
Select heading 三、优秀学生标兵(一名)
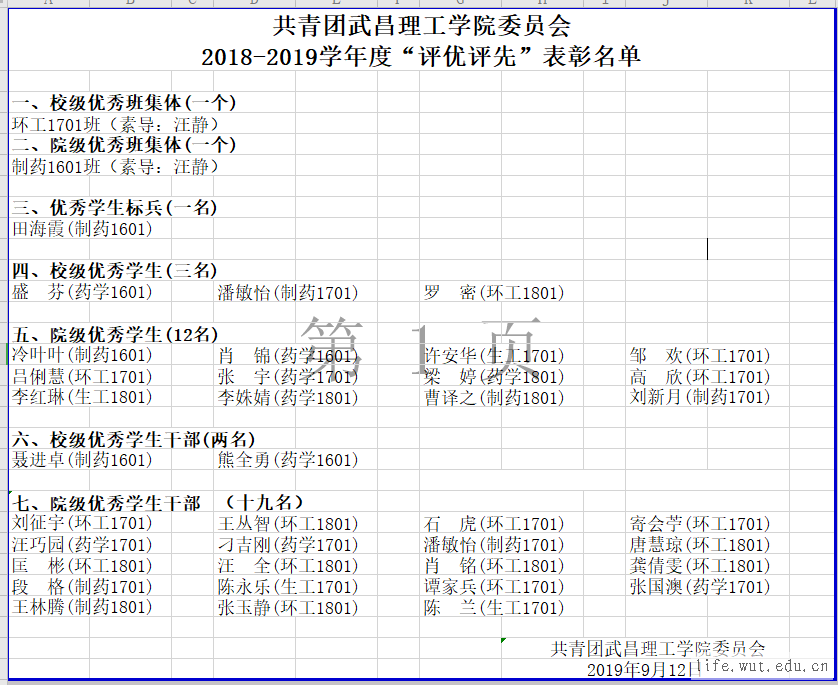(x=115, y=208)
